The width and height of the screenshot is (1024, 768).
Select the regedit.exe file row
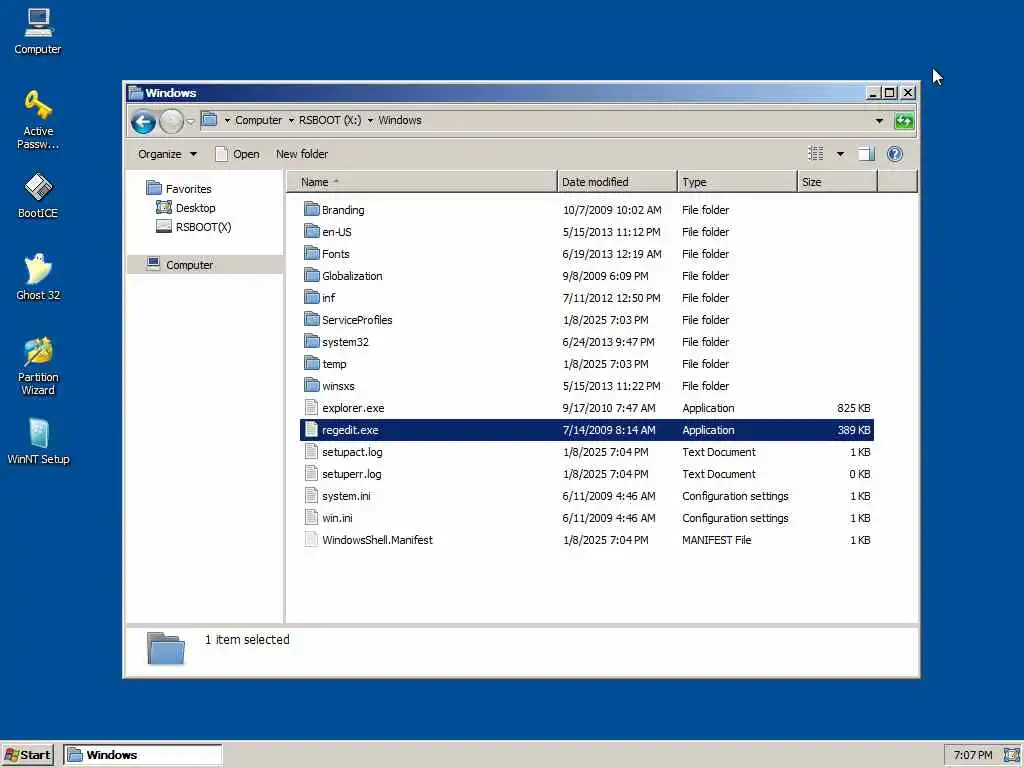[x=586, y=430]
